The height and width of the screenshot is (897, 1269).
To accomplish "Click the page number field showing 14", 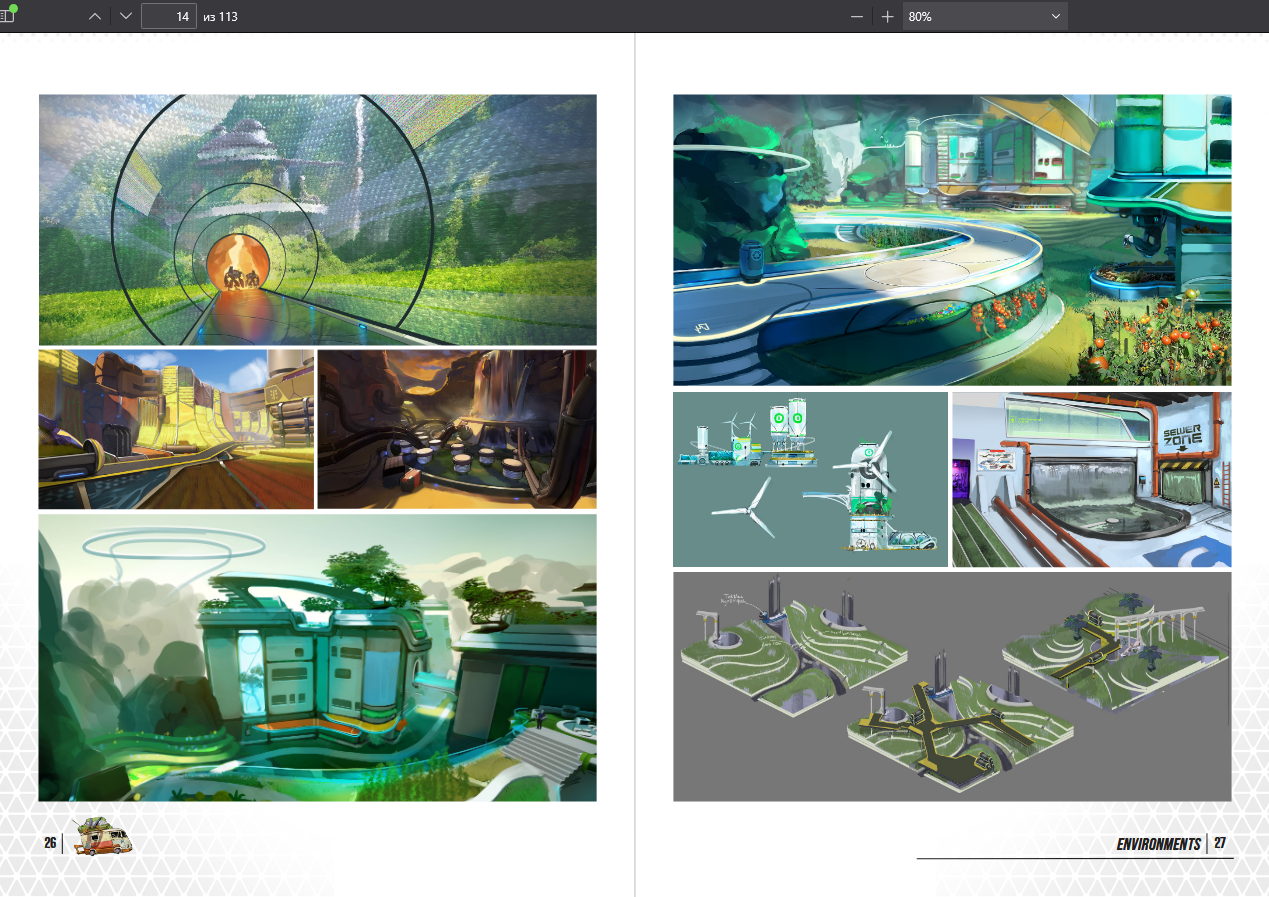I will point(169,16).
